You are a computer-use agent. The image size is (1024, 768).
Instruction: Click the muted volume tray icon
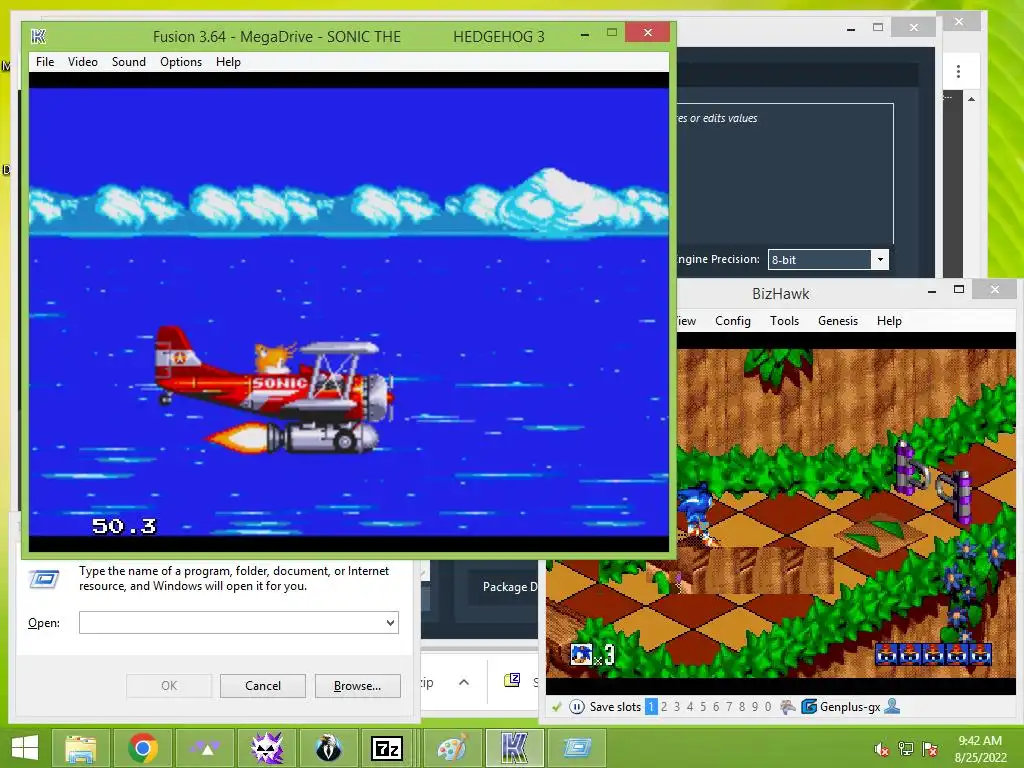[882, 749]
